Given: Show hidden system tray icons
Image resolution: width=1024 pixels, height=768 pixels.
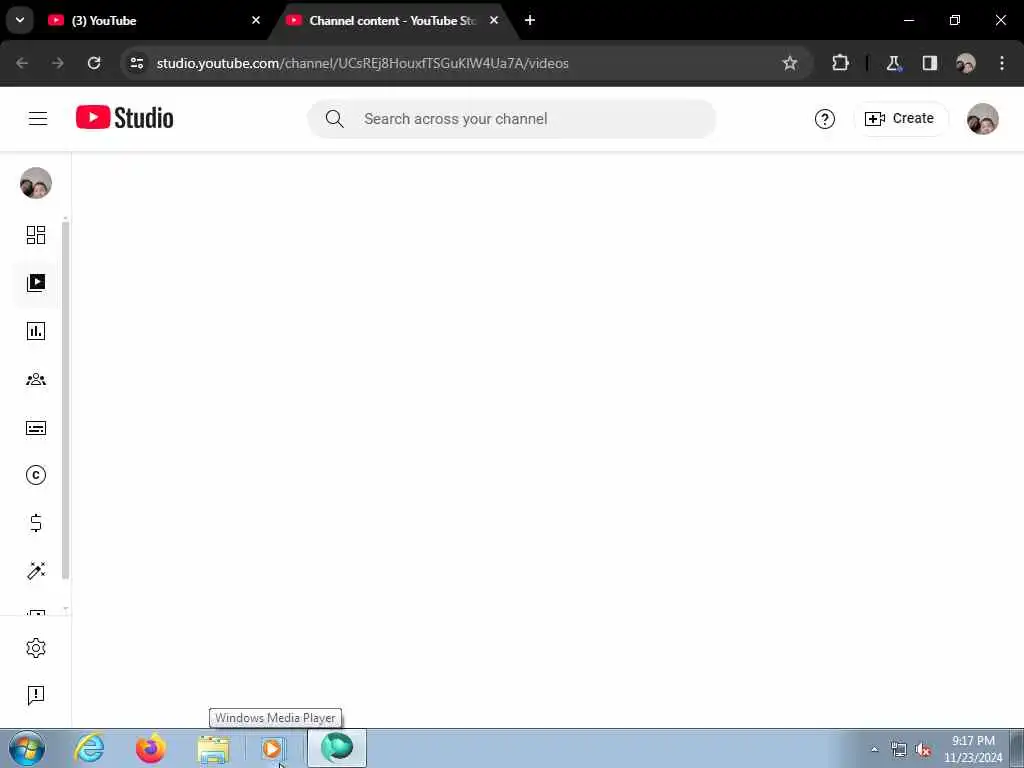Looking at the screenshot, I should (x=874, y=749).
